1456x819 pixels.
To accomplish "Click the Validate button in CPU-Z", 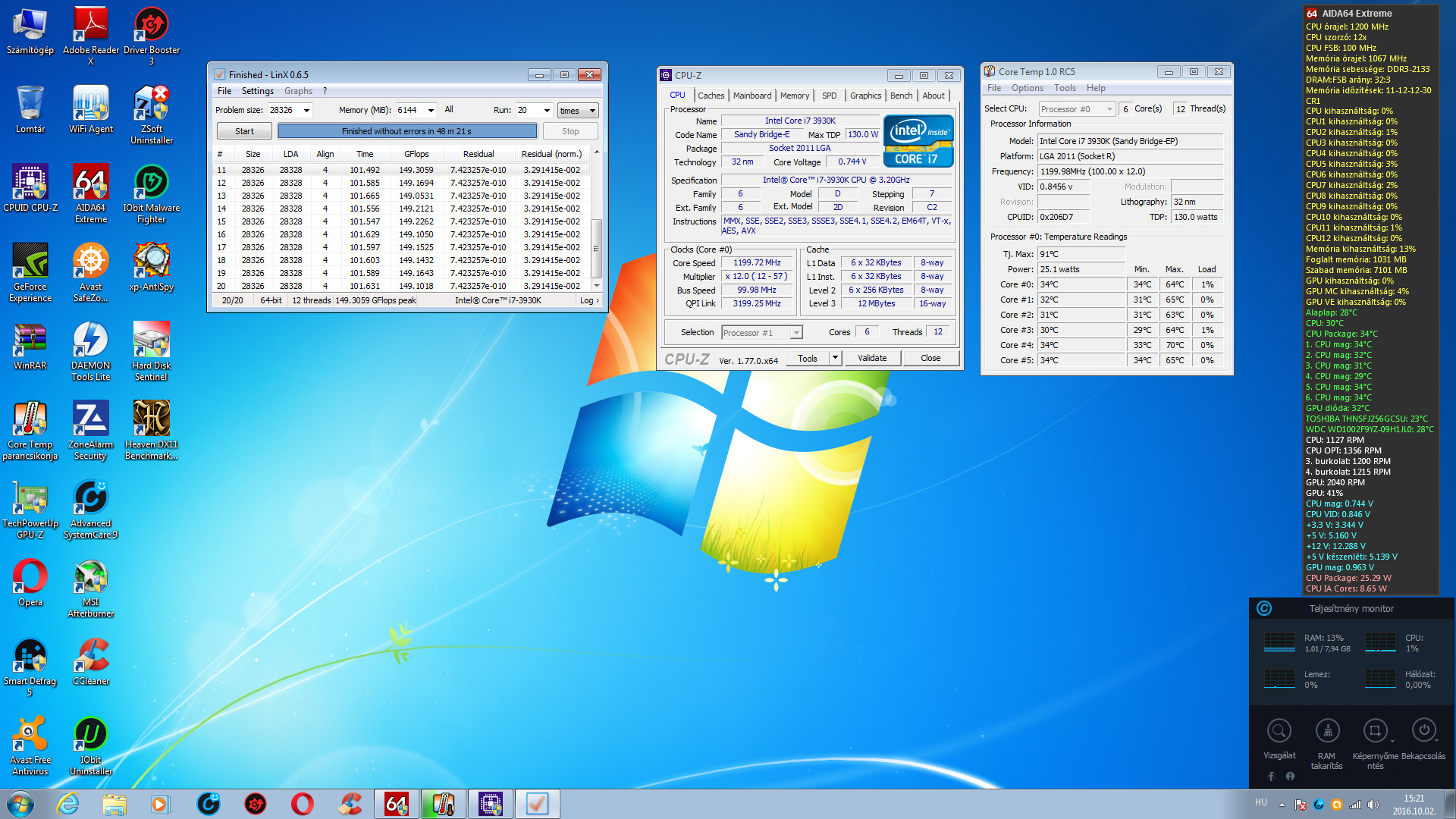I will [x=872, y=358].
